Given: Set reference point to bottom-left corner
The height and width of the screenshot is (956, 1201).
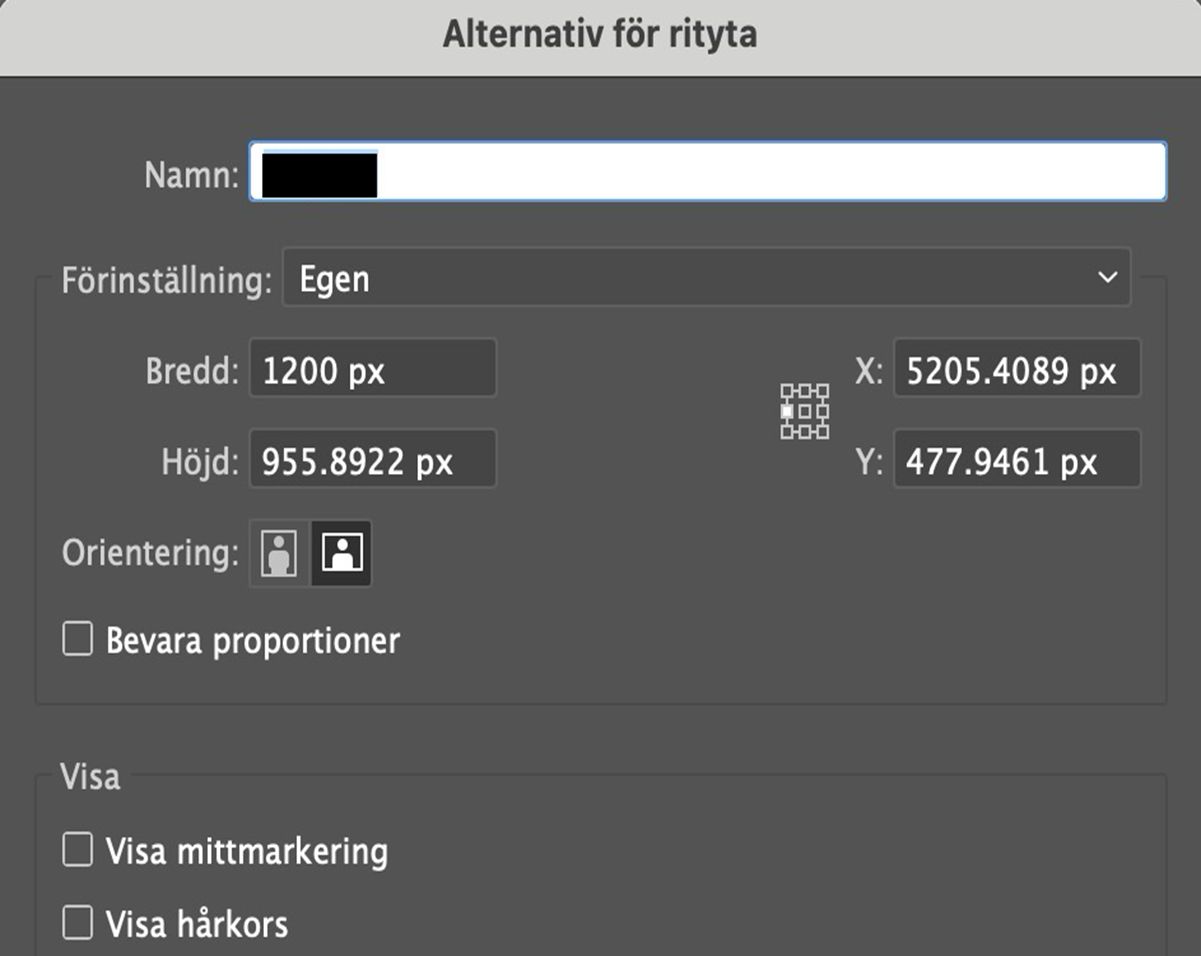Looking at the screenshot, I should (787, 432).
